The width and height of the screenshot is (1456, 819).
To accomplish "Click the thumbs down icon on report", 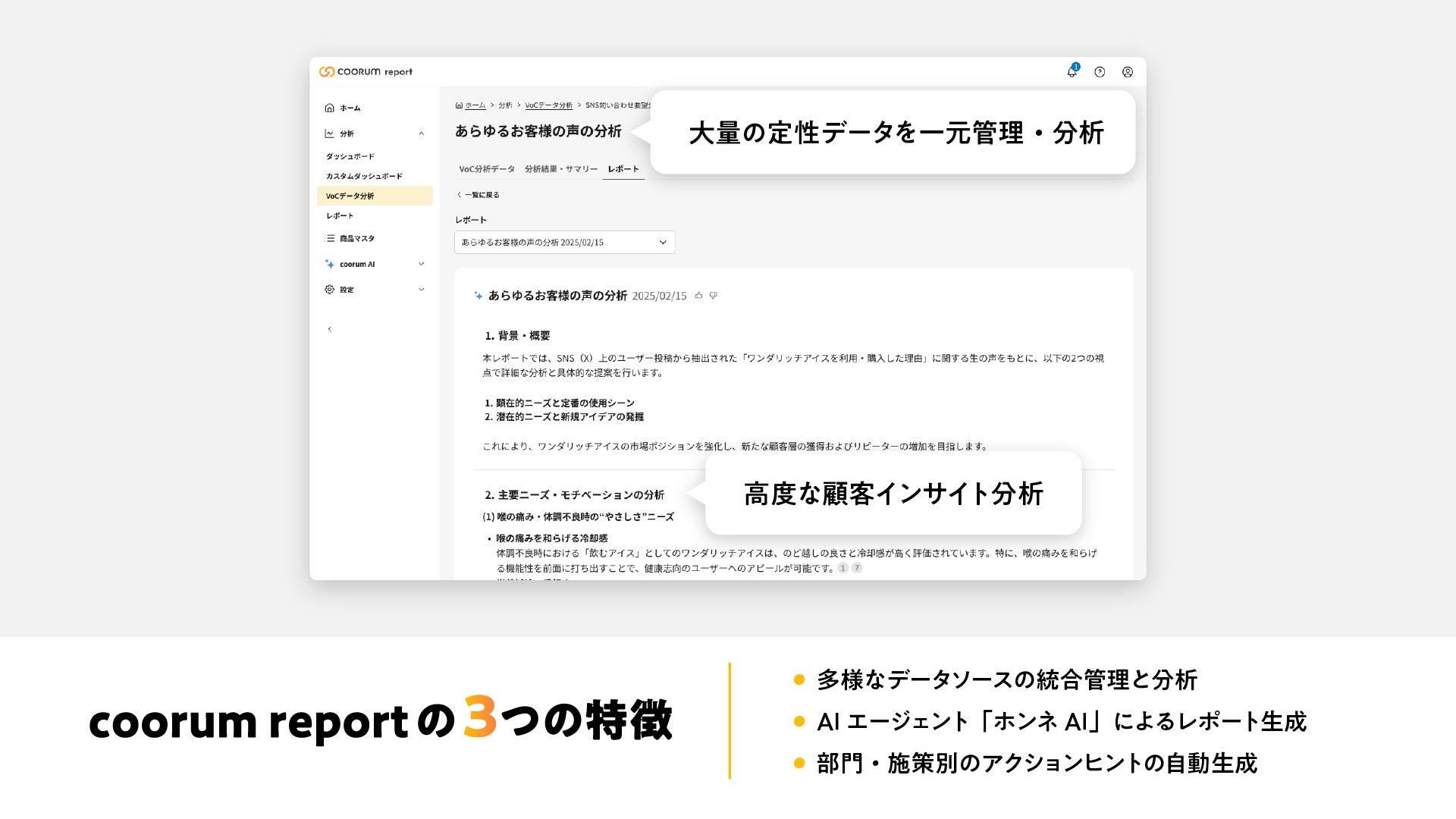I will click(714, 296).
